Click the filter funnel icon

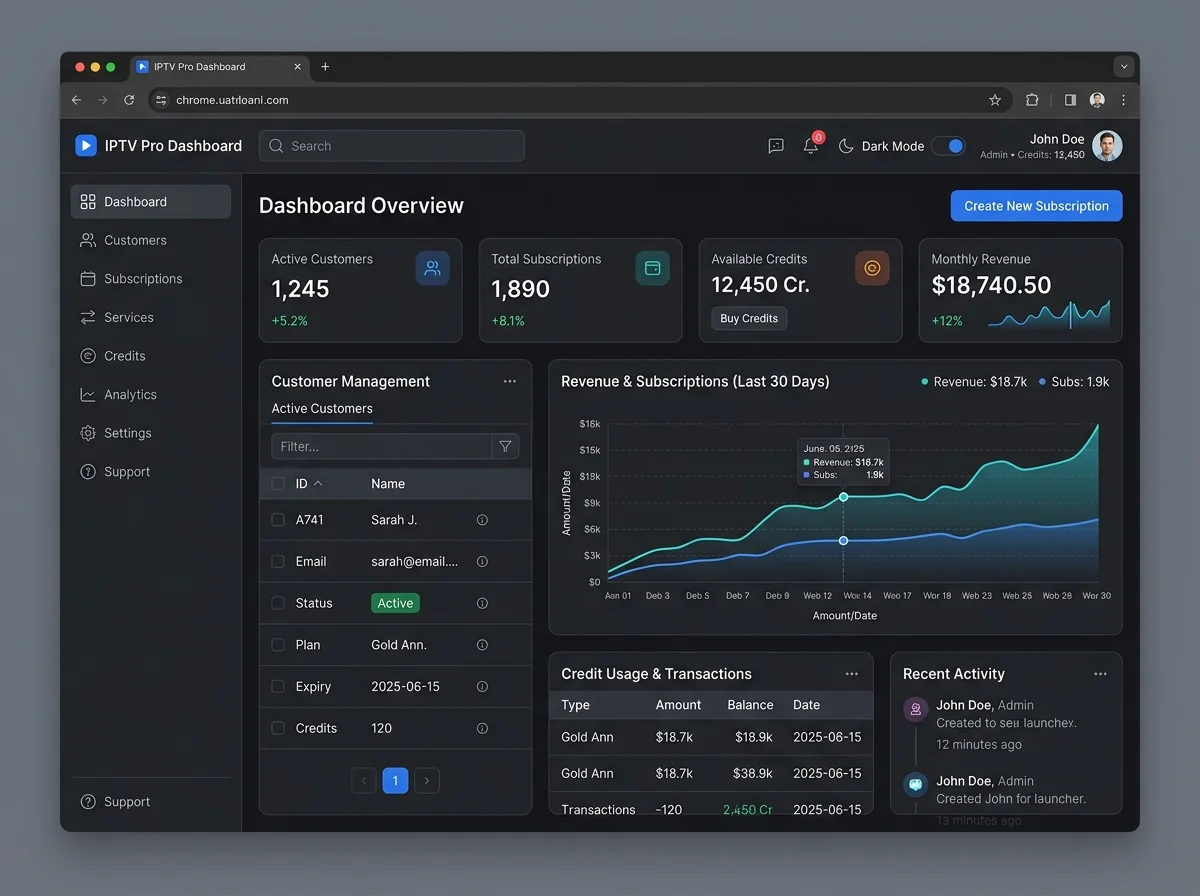click(505, 446)
